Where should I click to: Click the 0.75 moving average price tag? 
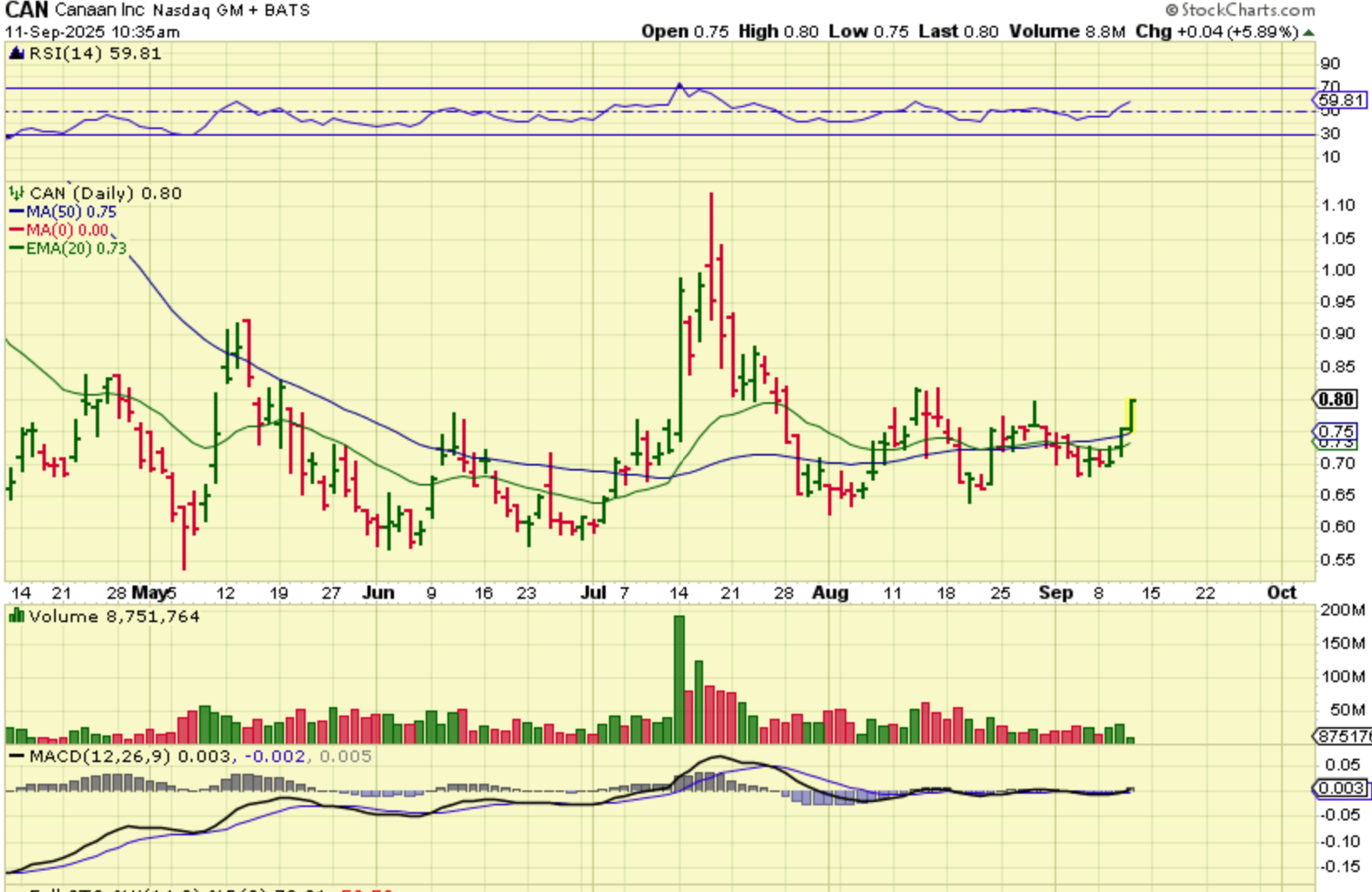[1336, 431]
